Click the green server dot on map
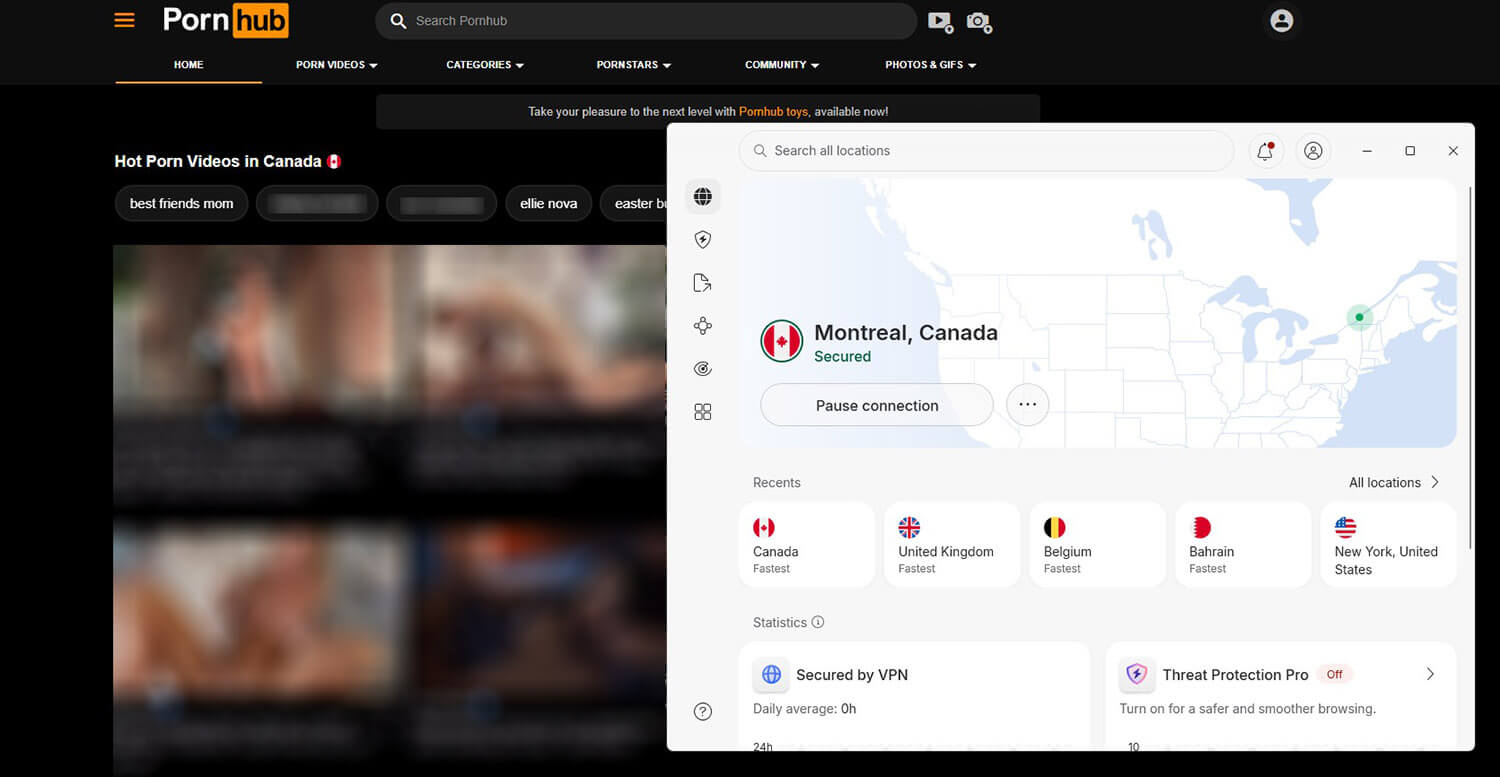The image size is (1500, 777). tap(1359, 318)
